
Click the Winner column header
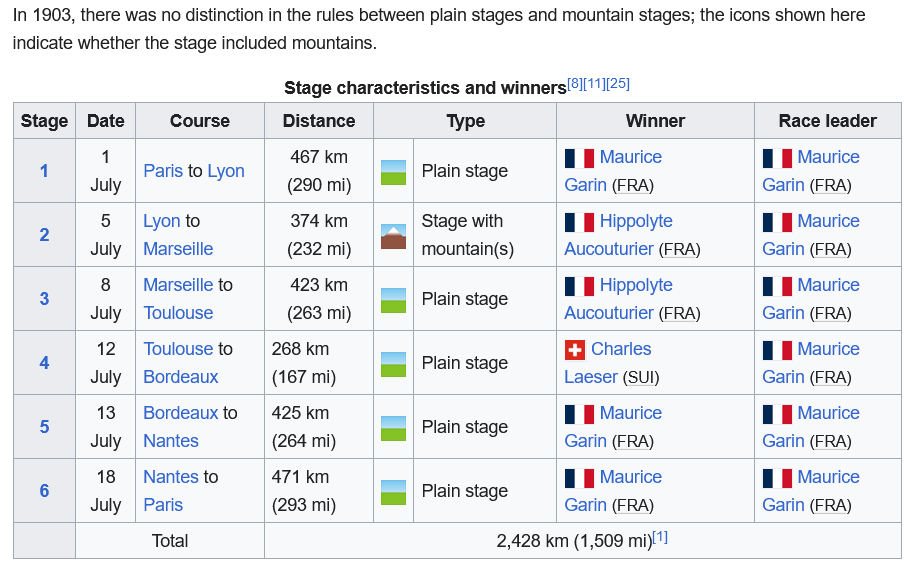[655, 121]
